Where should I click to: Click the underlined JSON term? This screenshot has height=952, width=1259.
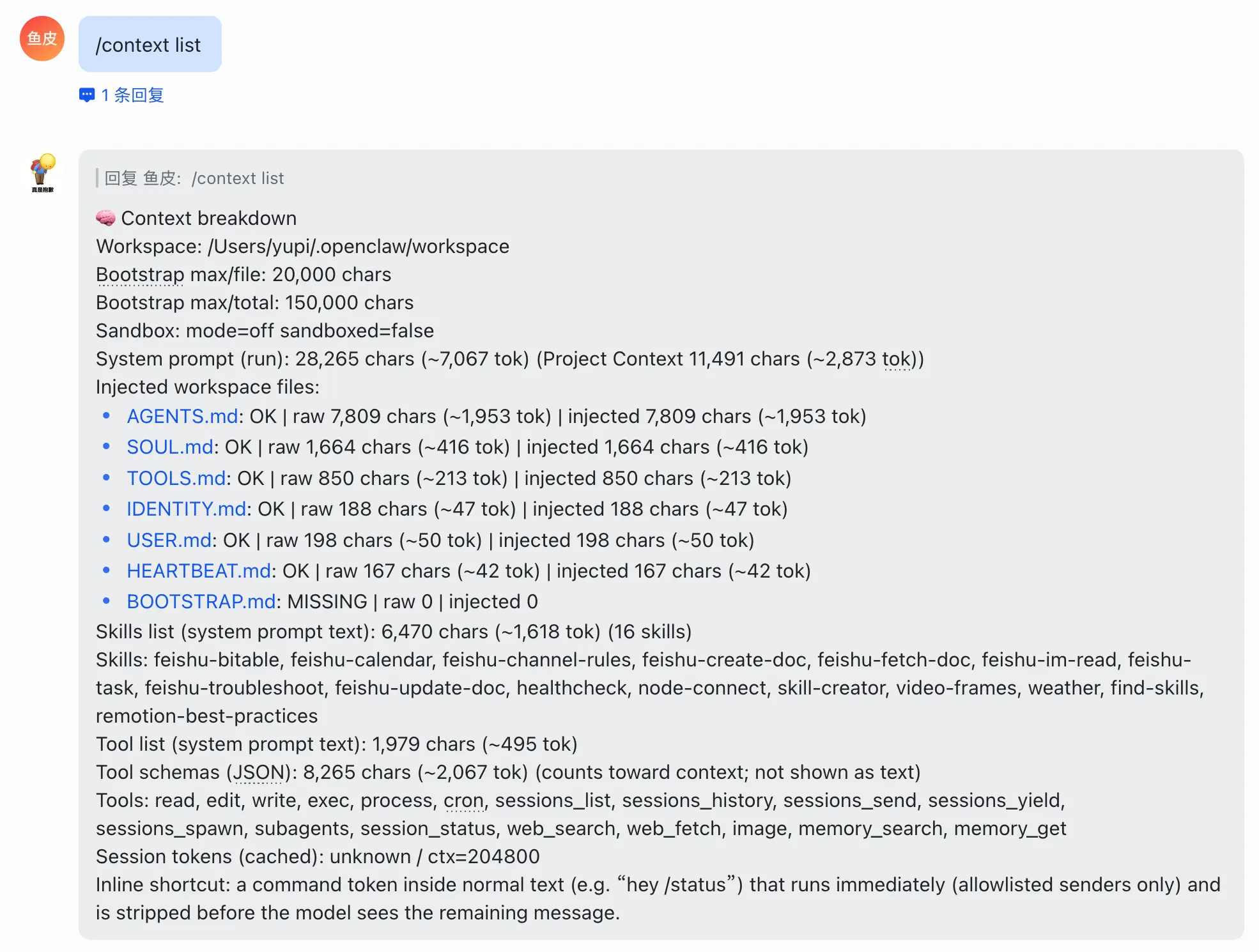pos(259,772)
